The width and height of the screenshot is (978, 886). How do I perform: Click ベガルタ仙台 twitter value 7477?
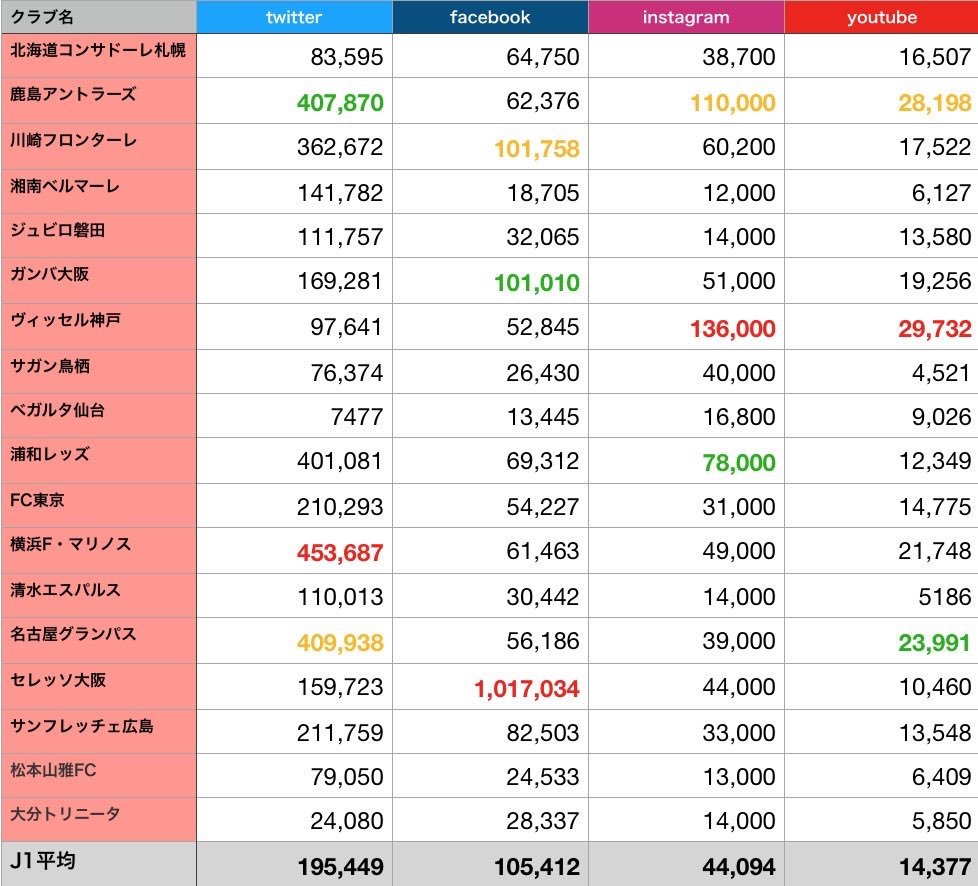355,418
